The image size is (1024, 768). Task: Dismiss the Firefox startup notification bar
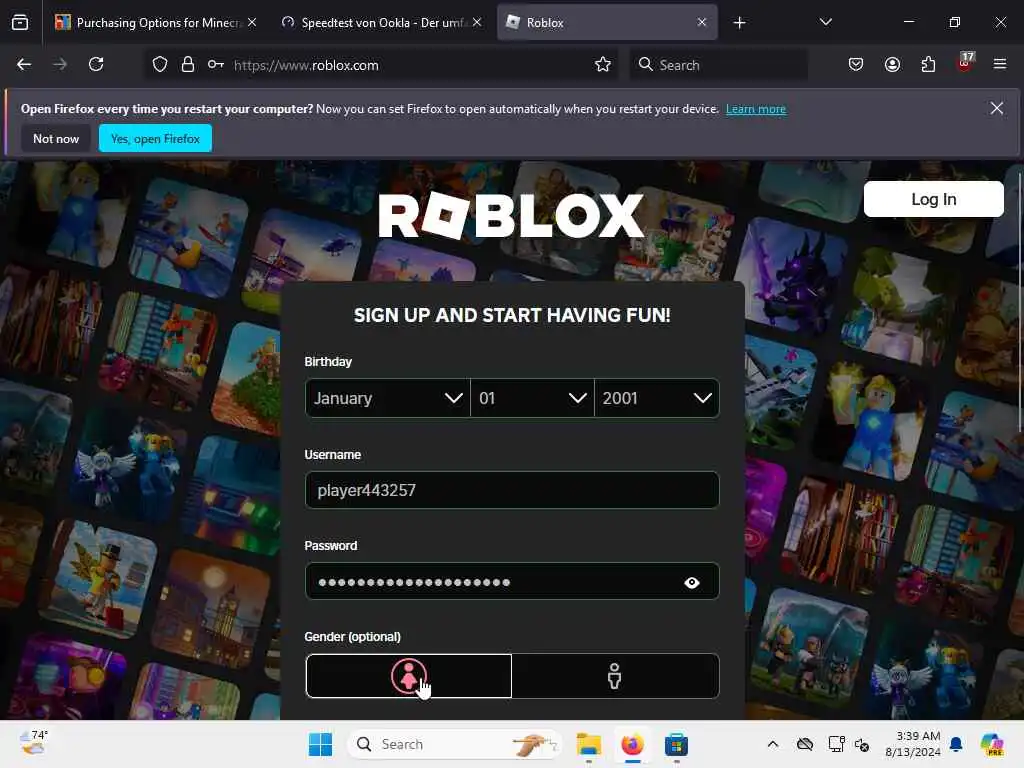997,108
